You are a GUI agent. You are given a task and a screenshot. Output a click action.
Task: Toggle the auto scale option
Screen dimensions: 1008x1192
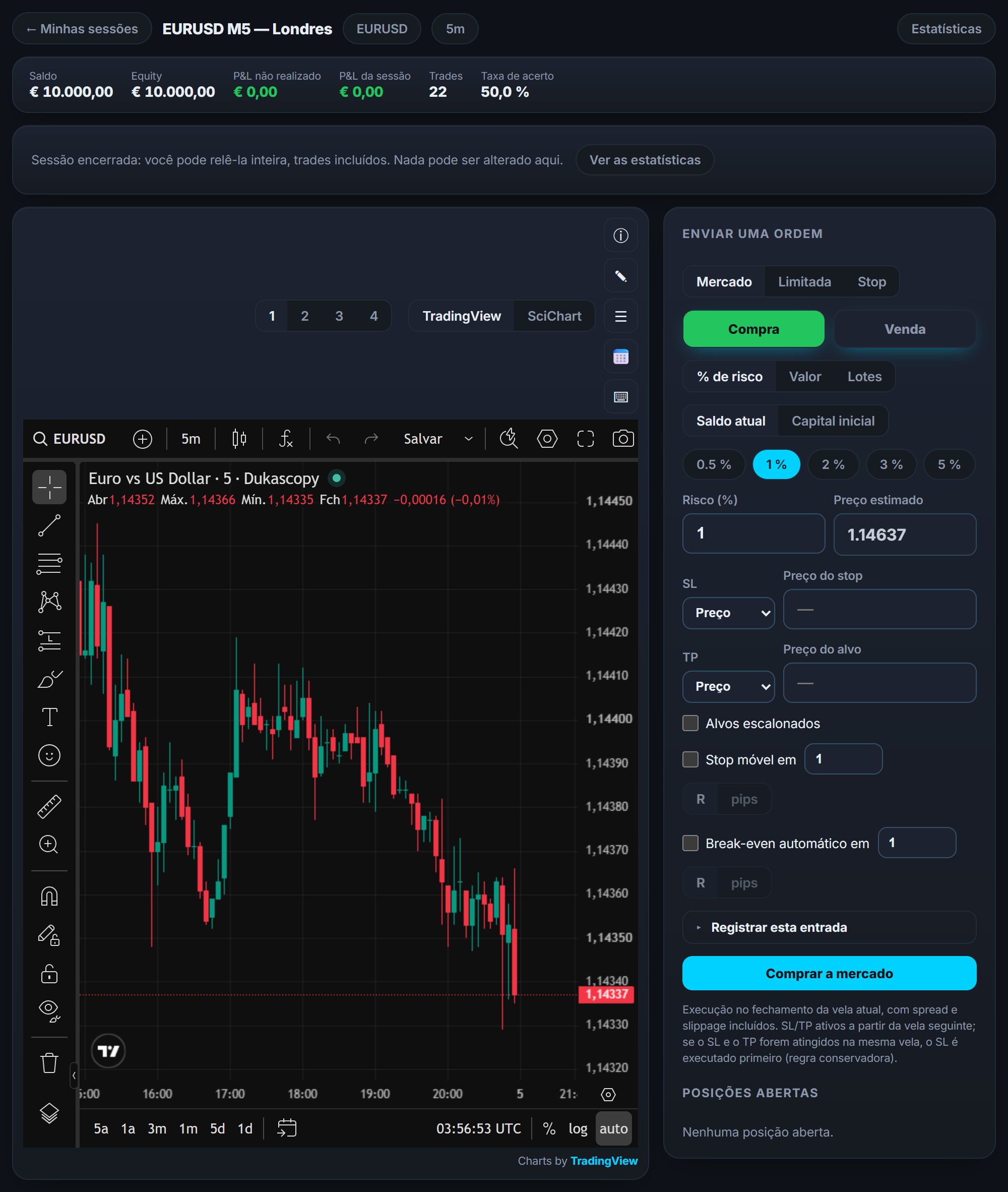[613, 1128]
